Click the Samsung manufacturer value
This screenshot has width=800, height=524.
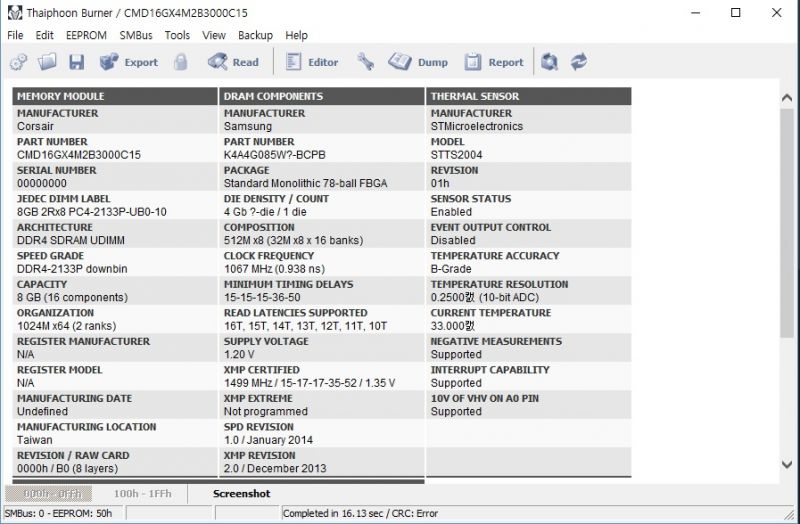tap(247, 126)
